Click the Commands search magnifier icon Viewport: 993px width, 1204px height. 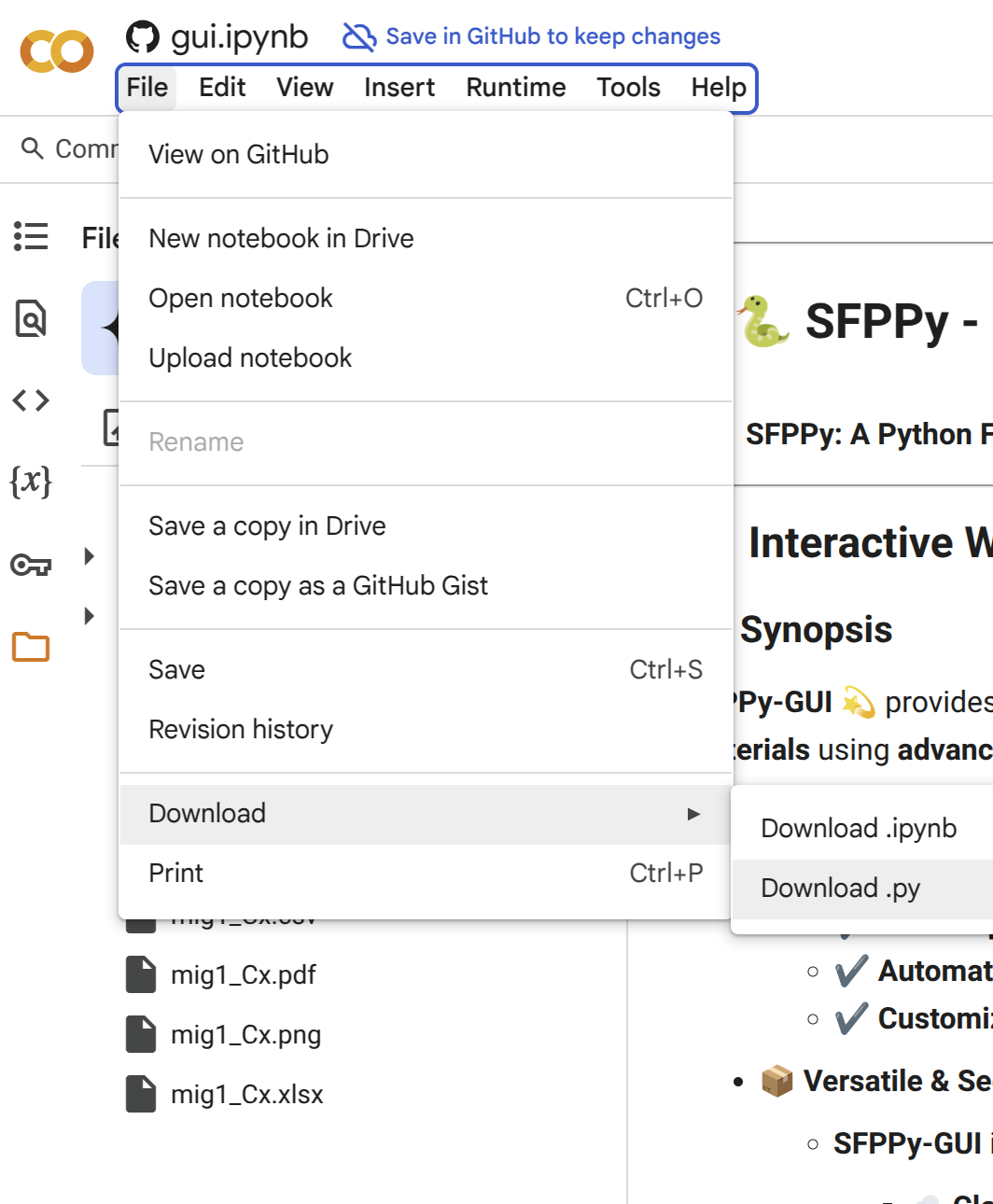tap(33, 148)
